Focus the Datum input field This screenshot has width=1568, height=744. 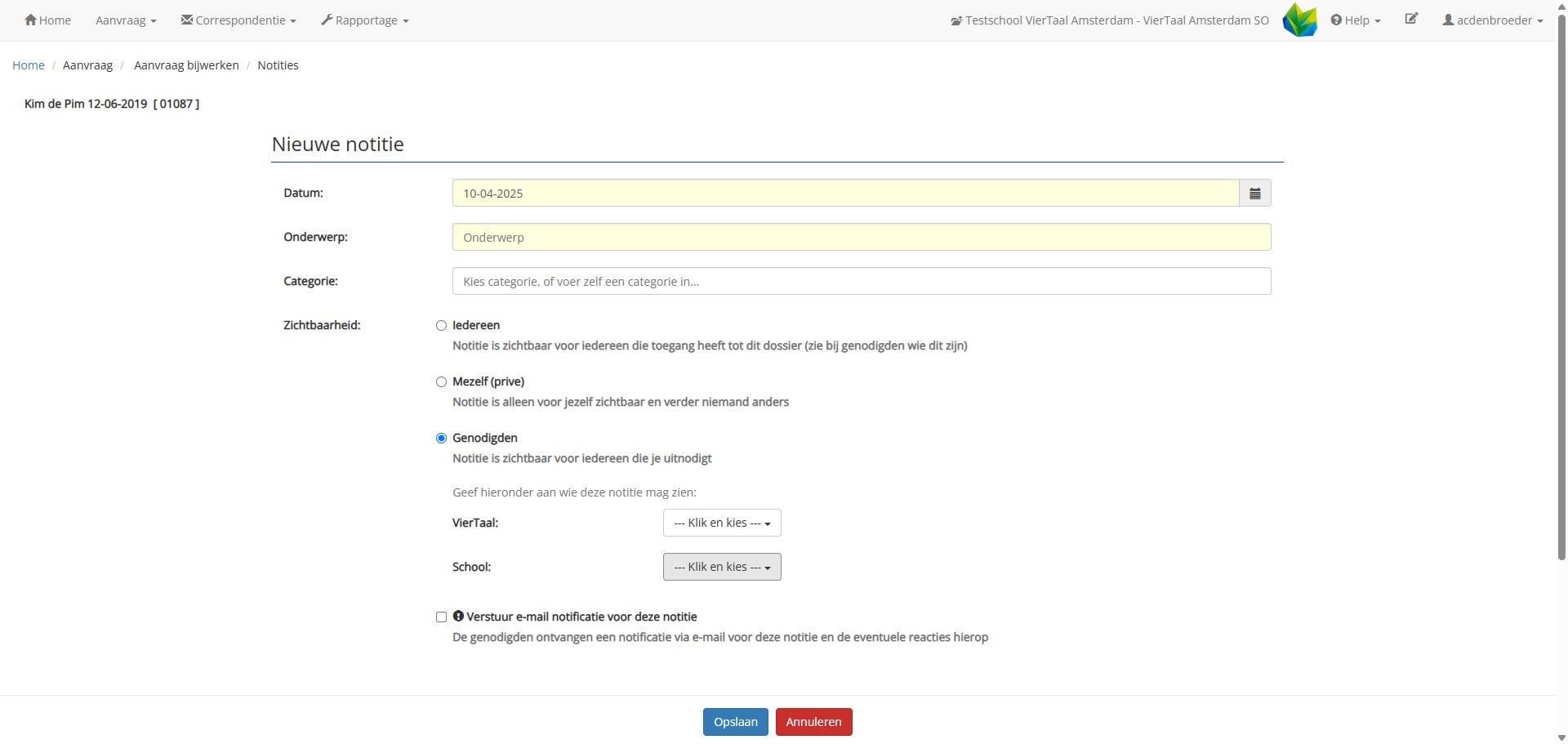point(845,194)
